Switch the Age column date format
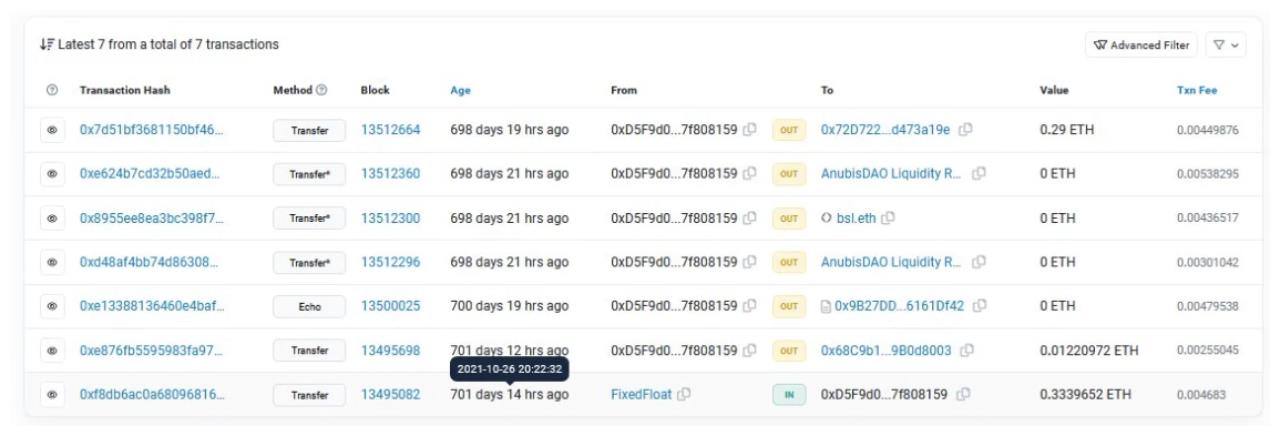Screen dimensions: 1276x434 click(460, 90)
